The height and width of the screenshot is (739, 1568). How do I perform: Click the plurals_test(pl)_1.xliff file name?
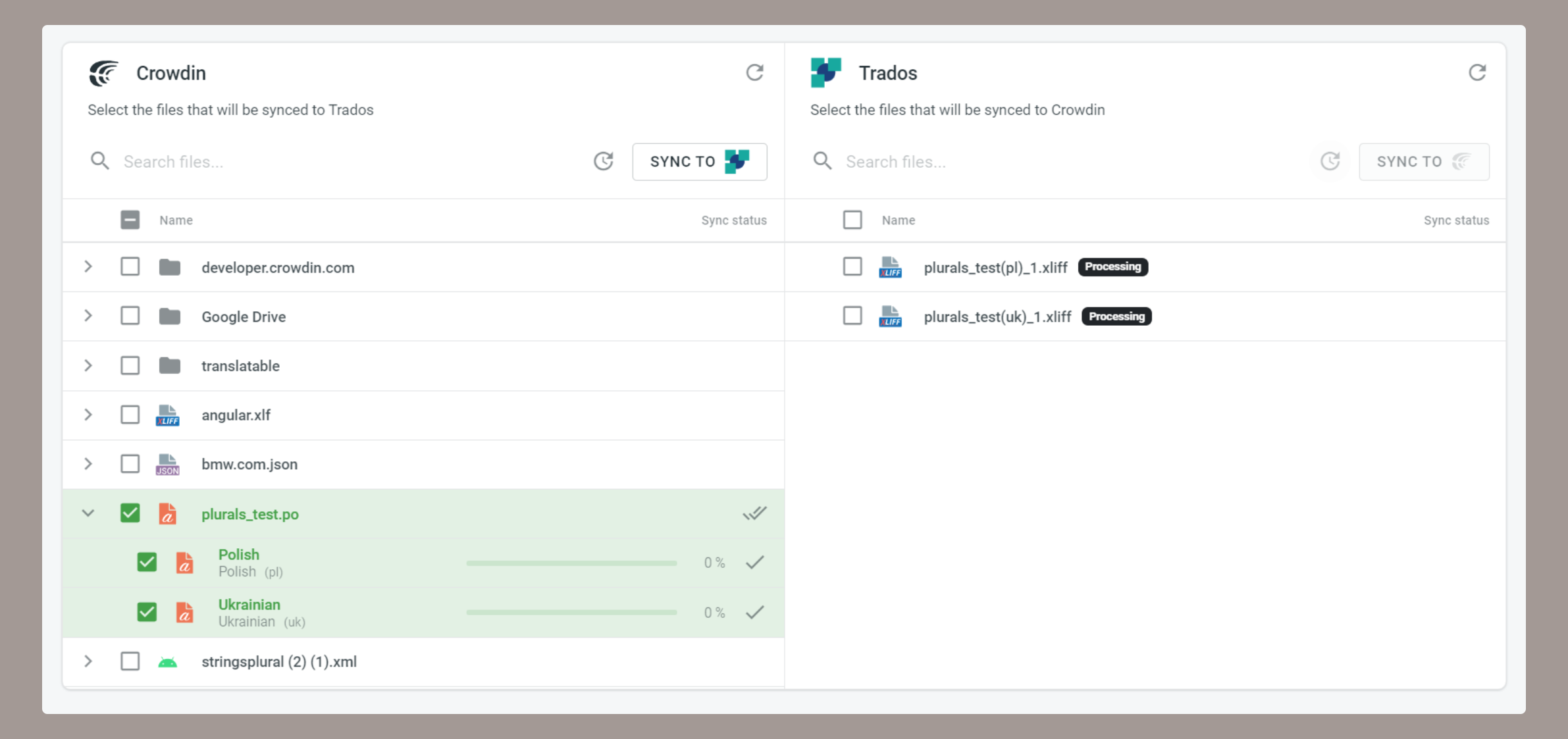995,268
